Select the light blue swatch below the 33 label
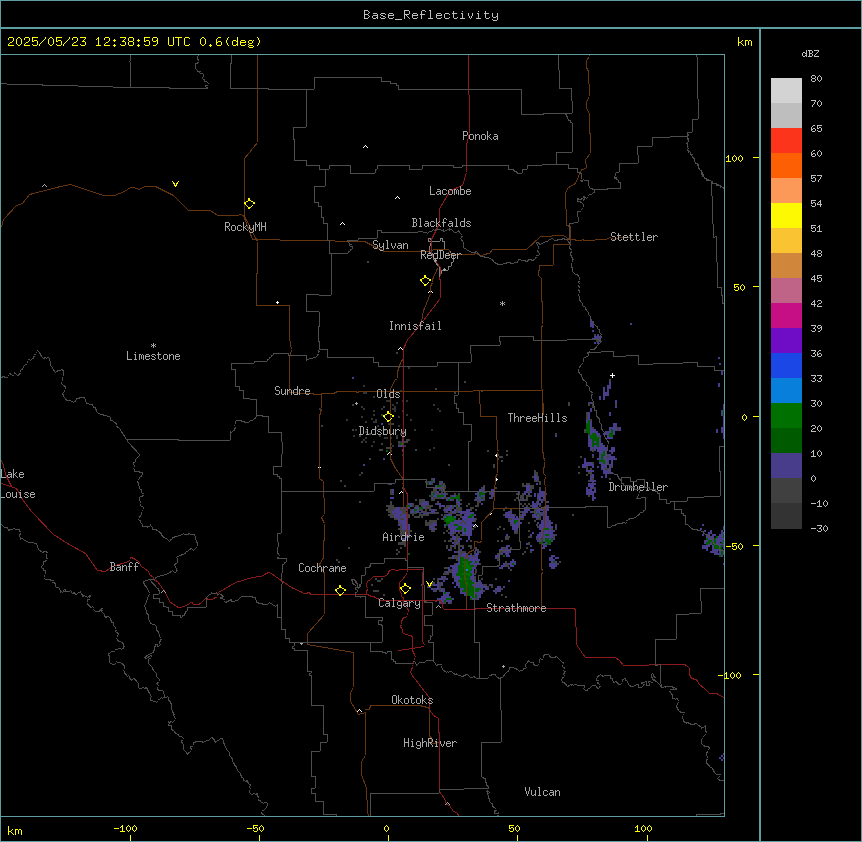This screenshot has height=842, width=862. (x=786, y=390)
